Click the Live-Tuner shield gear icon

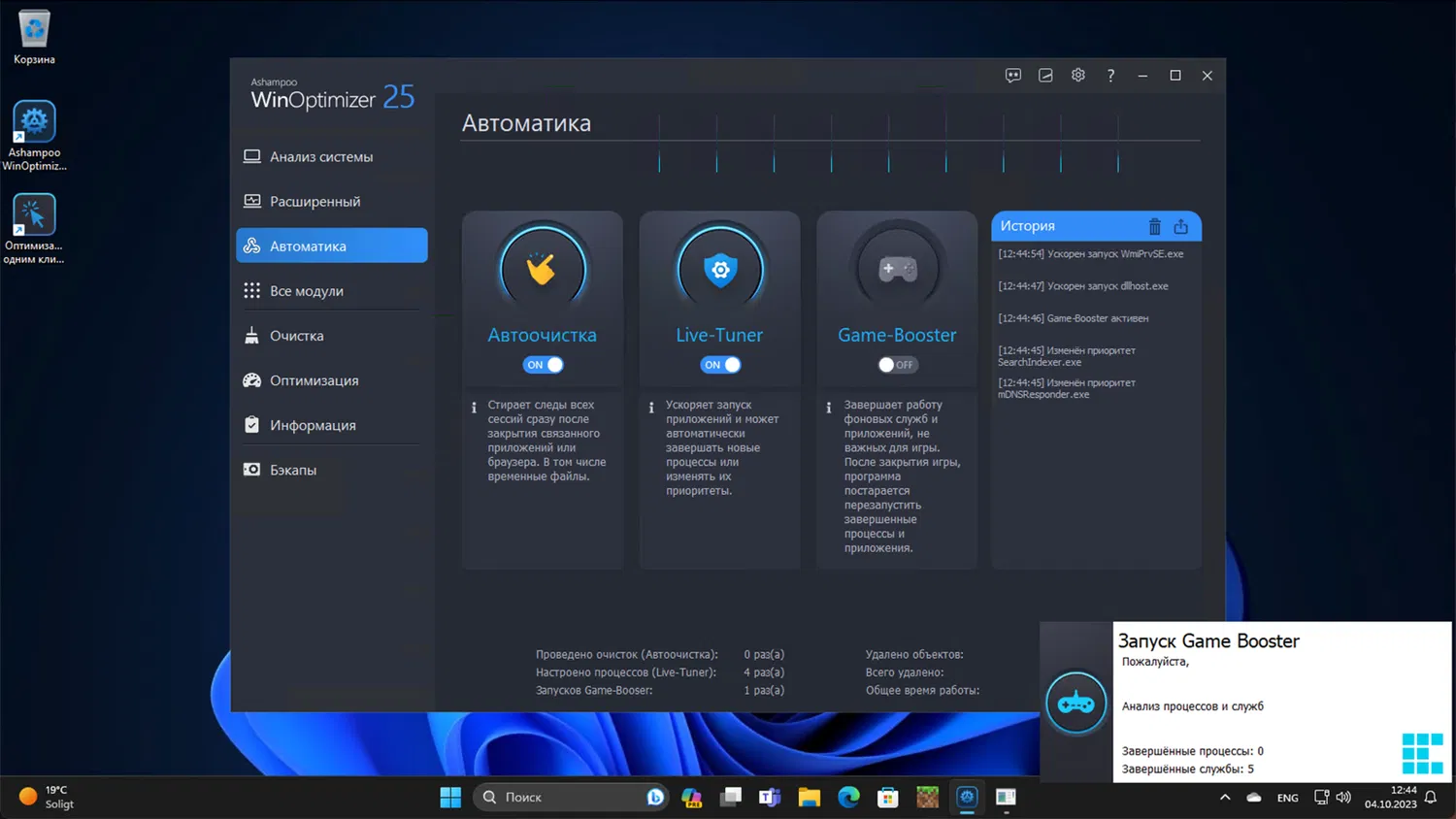coord(720,269)
